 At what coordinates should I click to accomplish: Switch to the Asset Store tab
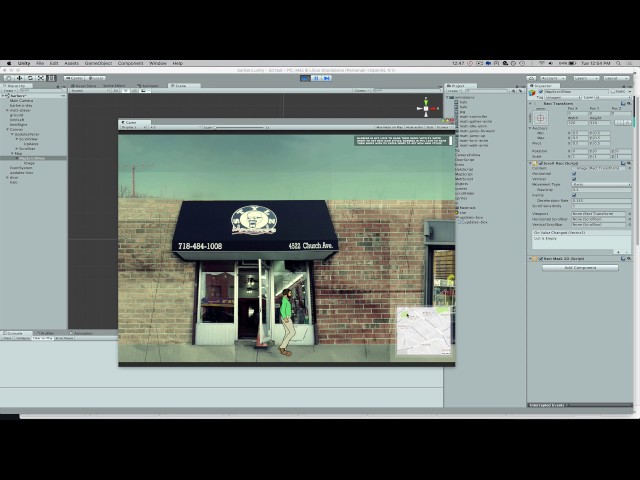tap(84, 86)
